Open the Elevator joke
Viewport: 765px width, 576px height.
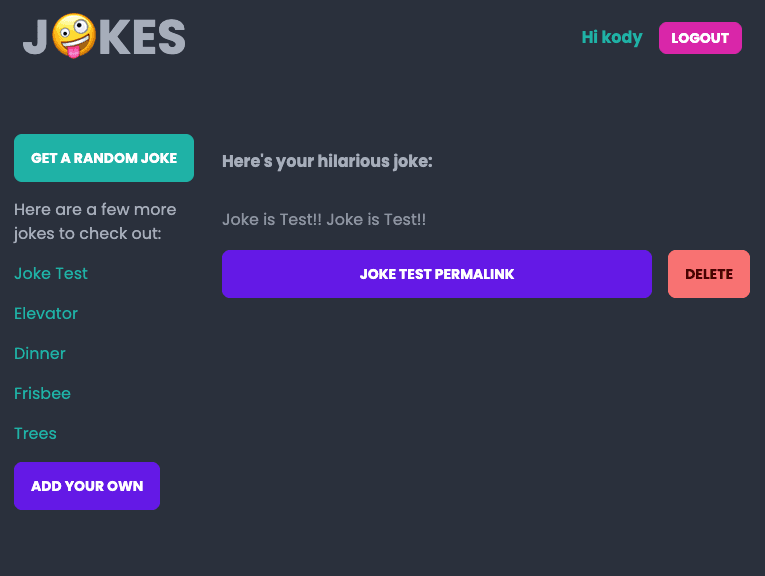(46, 313)
